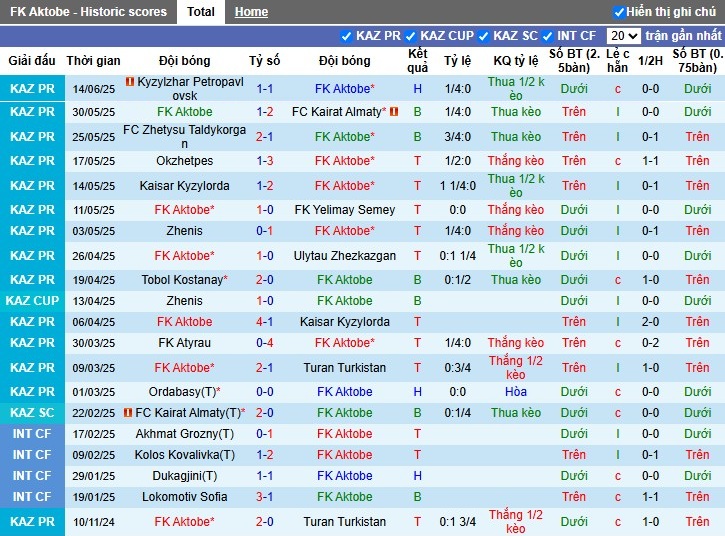Screen dimensions: 725x536
Task: Open Dukagjini(T) team link
Action: point(184,475)
